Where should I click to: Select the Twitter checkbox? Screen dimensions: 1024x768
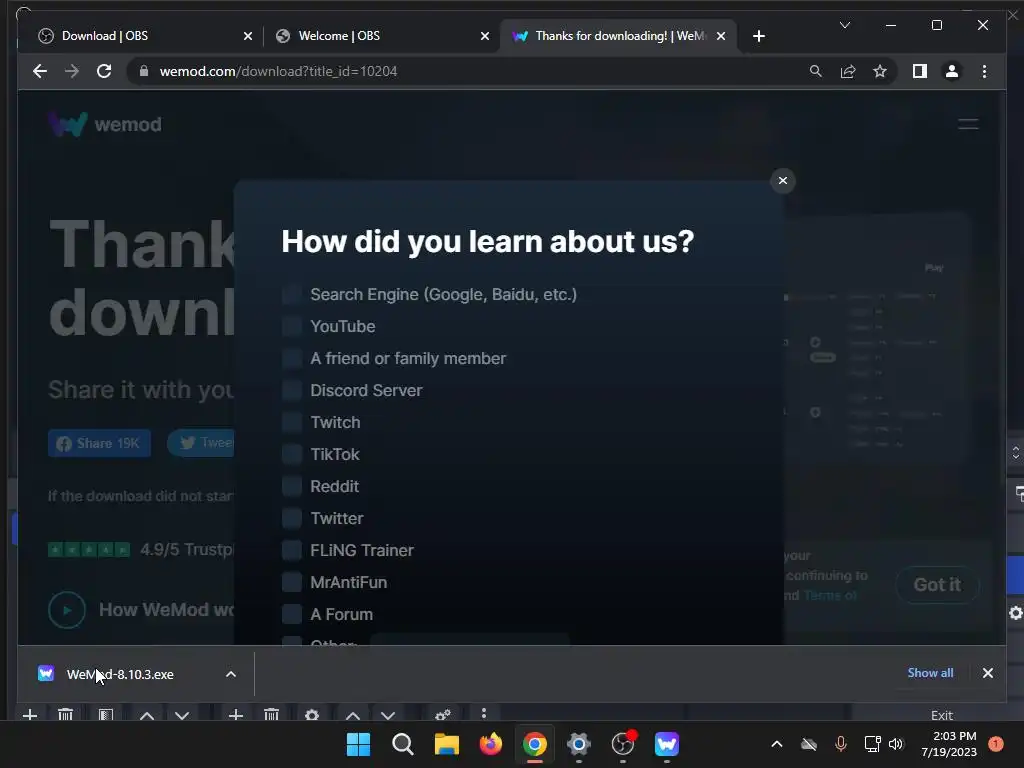(292, 519)
